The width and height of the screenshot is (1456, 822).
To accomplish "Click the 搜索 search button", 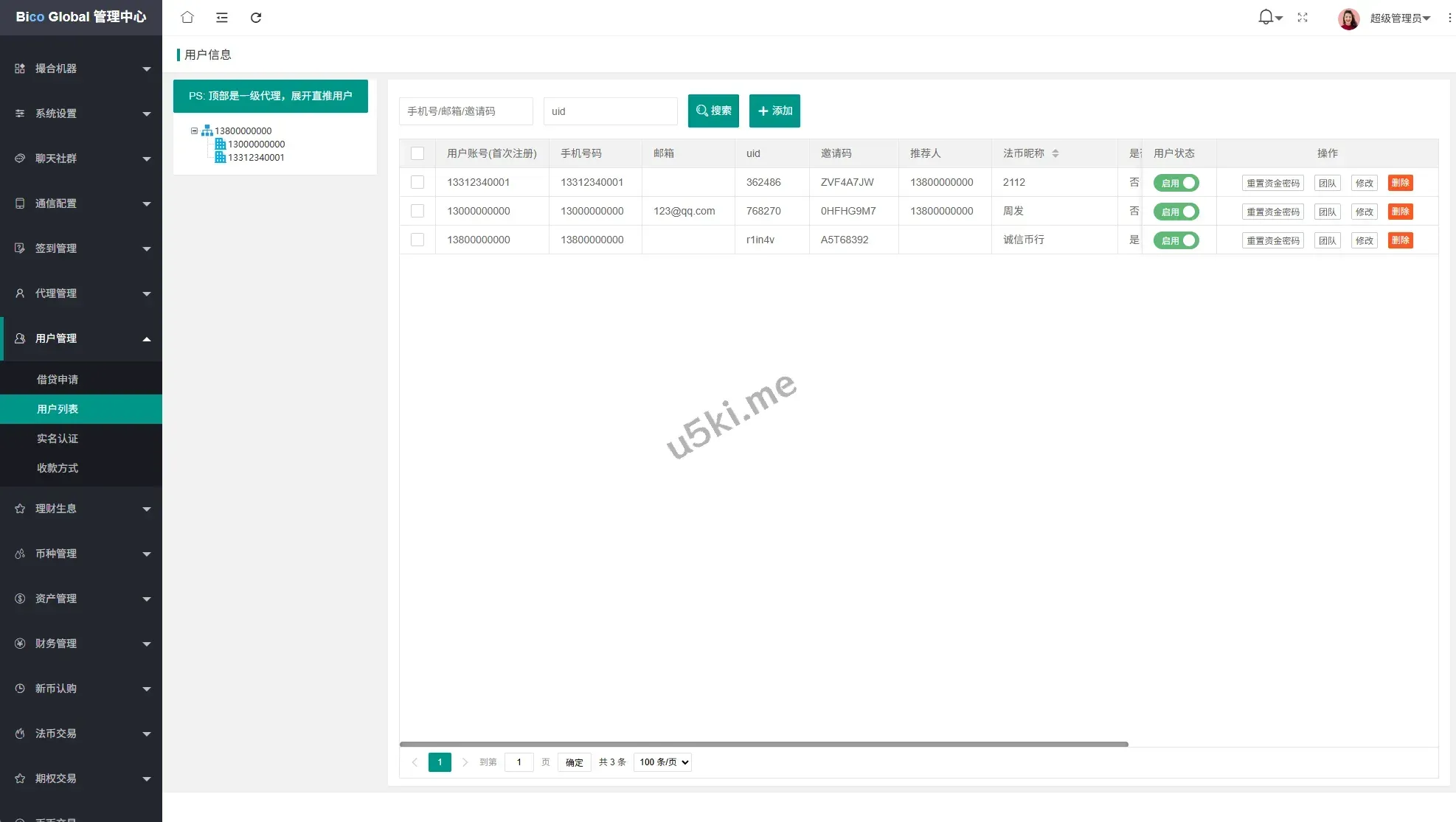I will 713,111.
